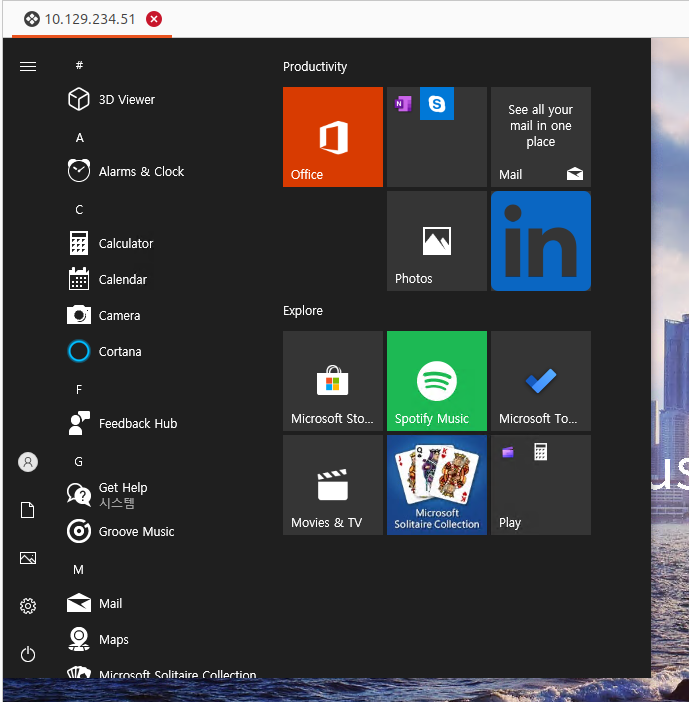The width and height of the screenshot is (689, 702).
Task: Open the LinkedIn tile
Action: tap(540, 241)
